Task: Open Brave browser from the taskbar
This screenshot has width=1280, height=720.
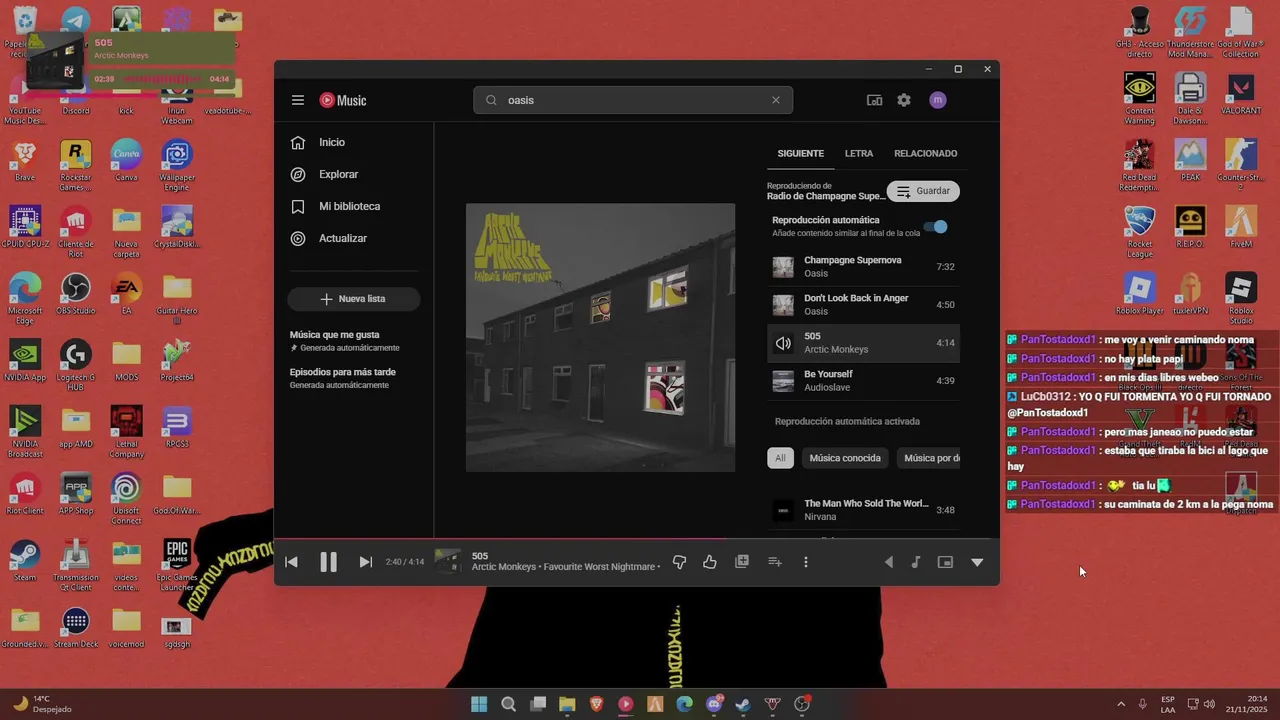Action: (596, 704)
